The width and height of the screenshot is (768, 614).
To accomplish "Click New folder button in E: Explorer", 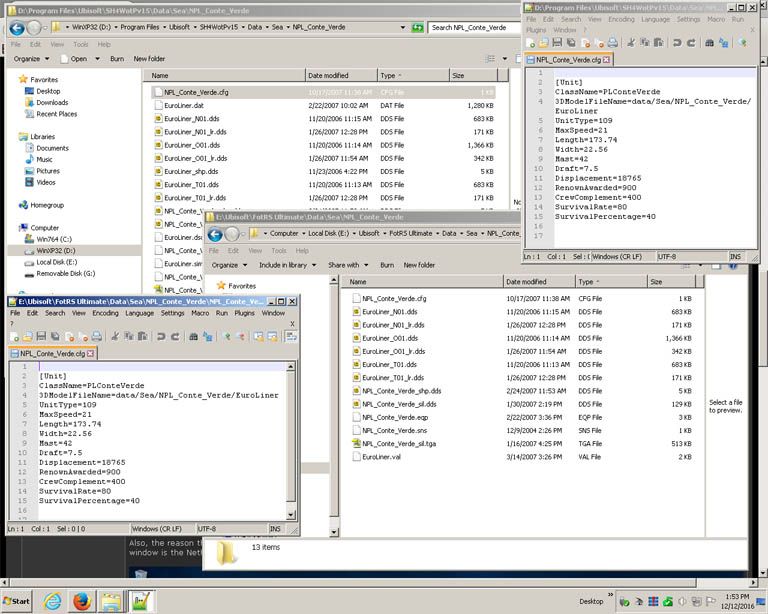I will tap(419, 265).
